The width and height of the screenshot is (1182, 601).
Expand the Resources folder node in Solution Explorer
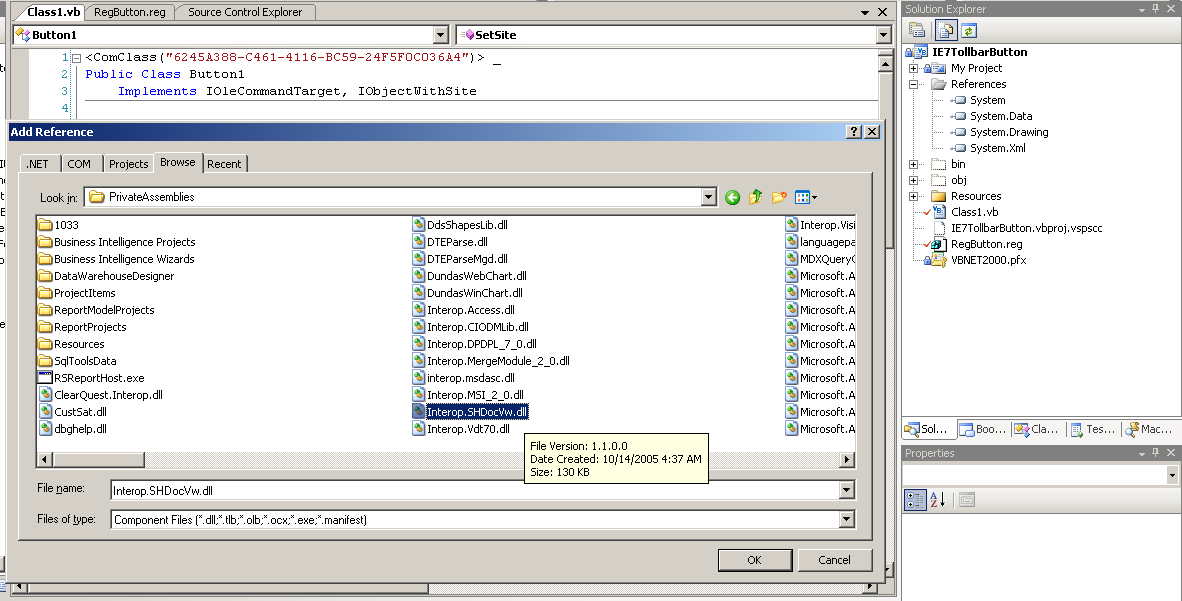click(x=913, y=196)
